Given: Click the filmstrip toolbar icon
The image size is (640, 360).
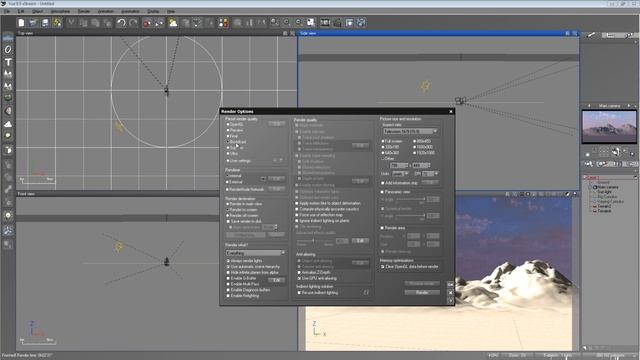Looking at the screenshot, I should click(325, 22).
